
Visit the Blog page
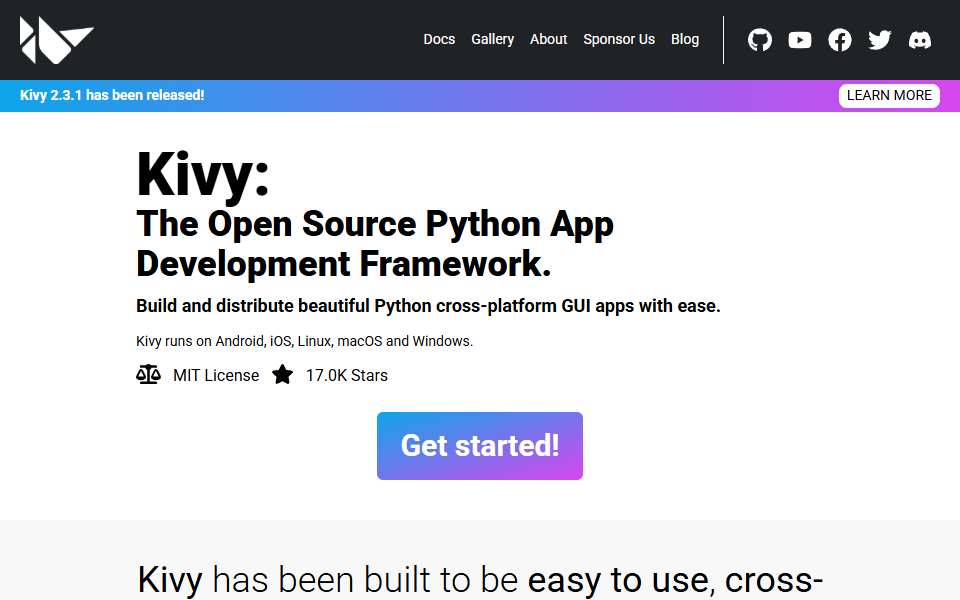coord(684,39)
